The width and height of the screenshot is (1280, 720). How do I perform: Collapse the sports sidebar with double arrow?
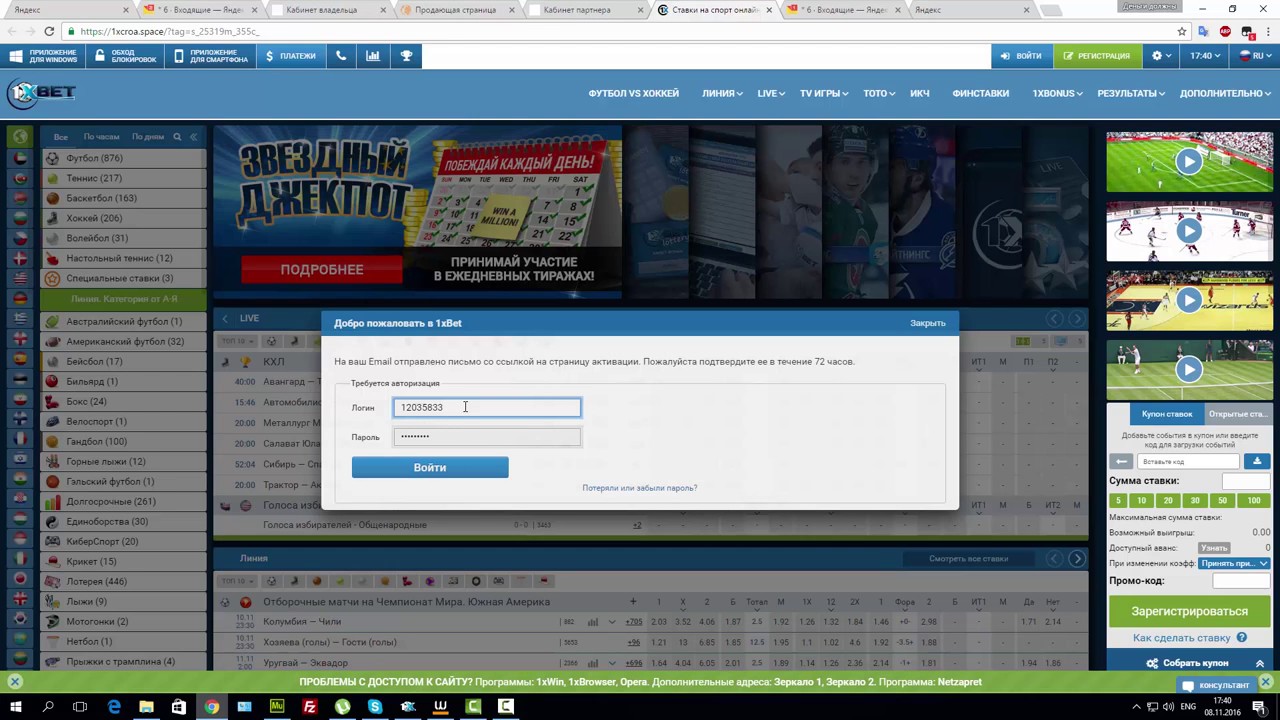[194, 137]
